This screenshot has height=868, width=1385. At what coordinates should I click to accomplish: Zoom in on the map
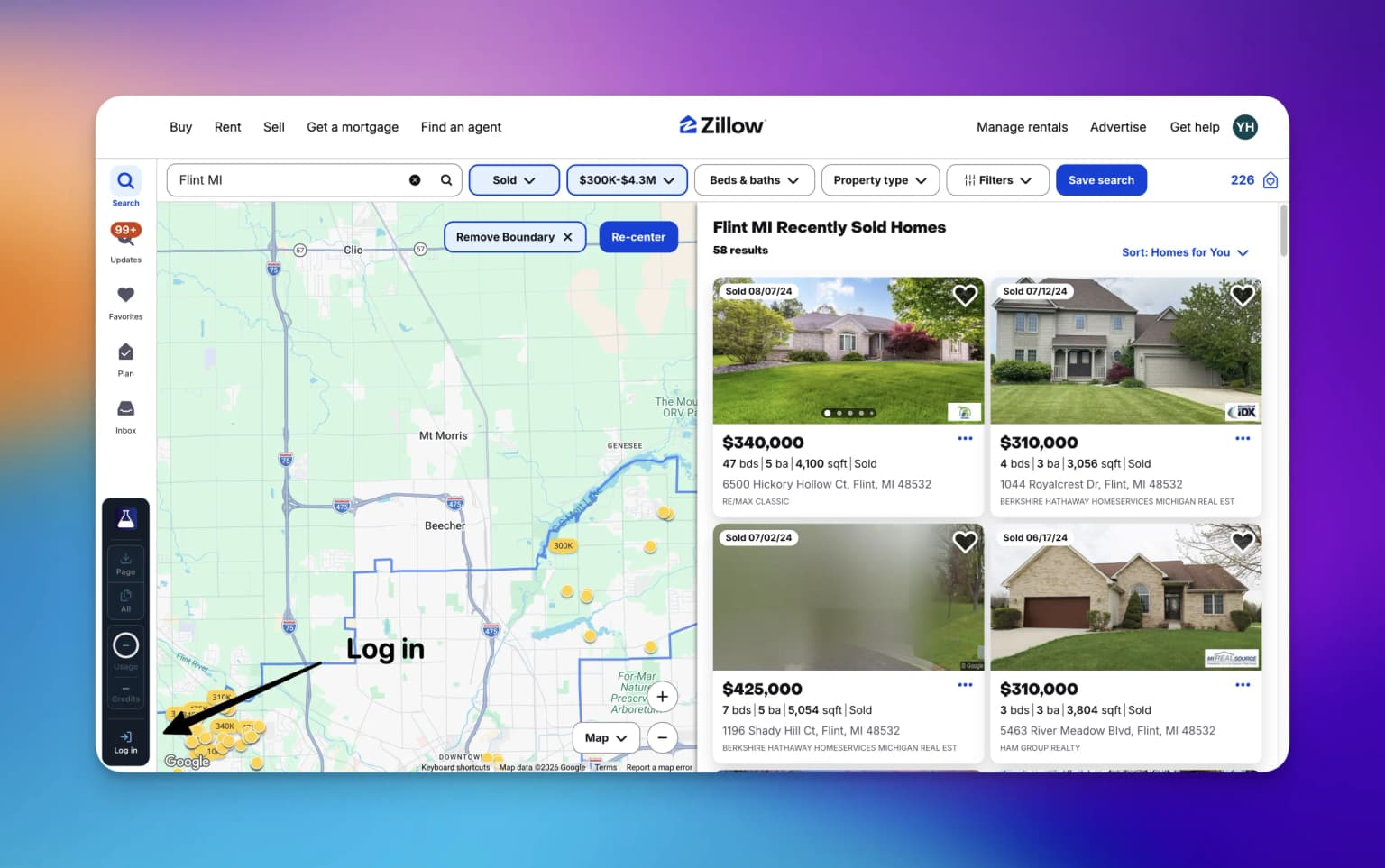[662, 697]
